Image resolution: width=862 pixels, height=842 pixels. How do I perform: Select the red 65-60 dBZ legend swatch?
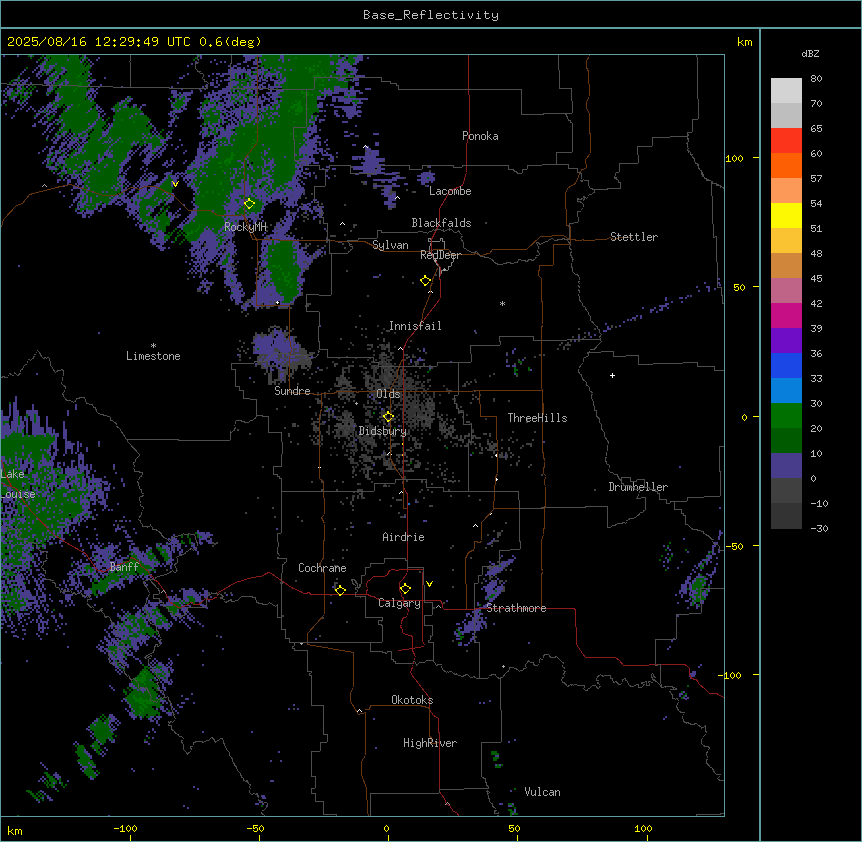pyautogui.click(x=786, y=141)
